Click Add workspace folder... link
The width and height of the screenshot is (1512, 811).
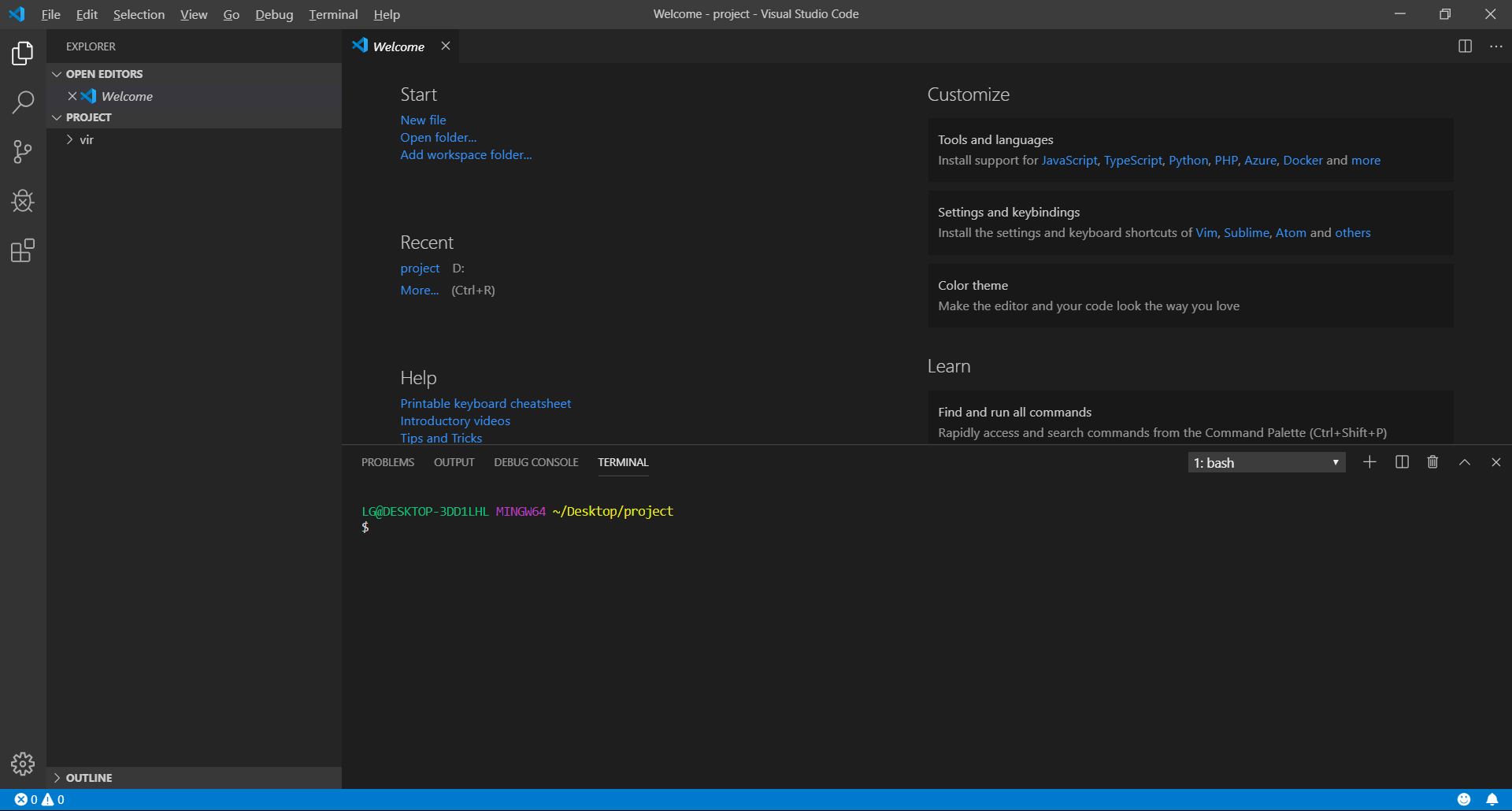tap(465, 154)
